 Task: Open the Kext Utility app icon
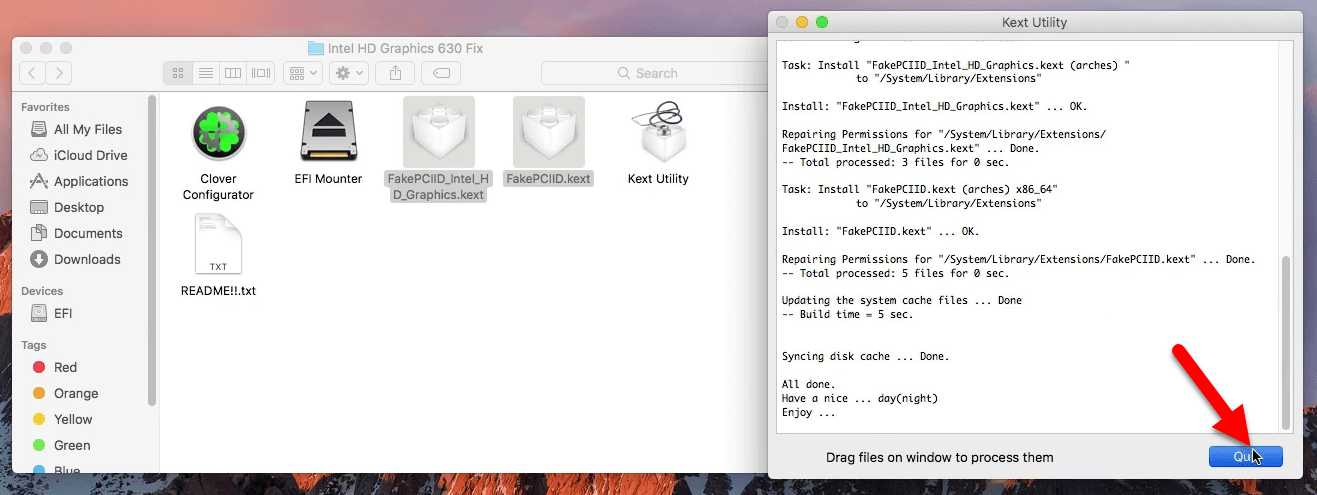pos(658,133)
